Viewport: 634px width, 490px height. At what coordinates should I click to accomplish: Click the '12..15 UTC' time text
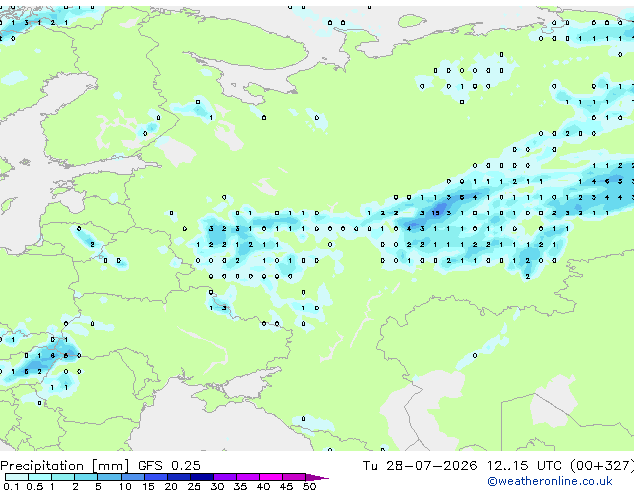click(524, 466)
